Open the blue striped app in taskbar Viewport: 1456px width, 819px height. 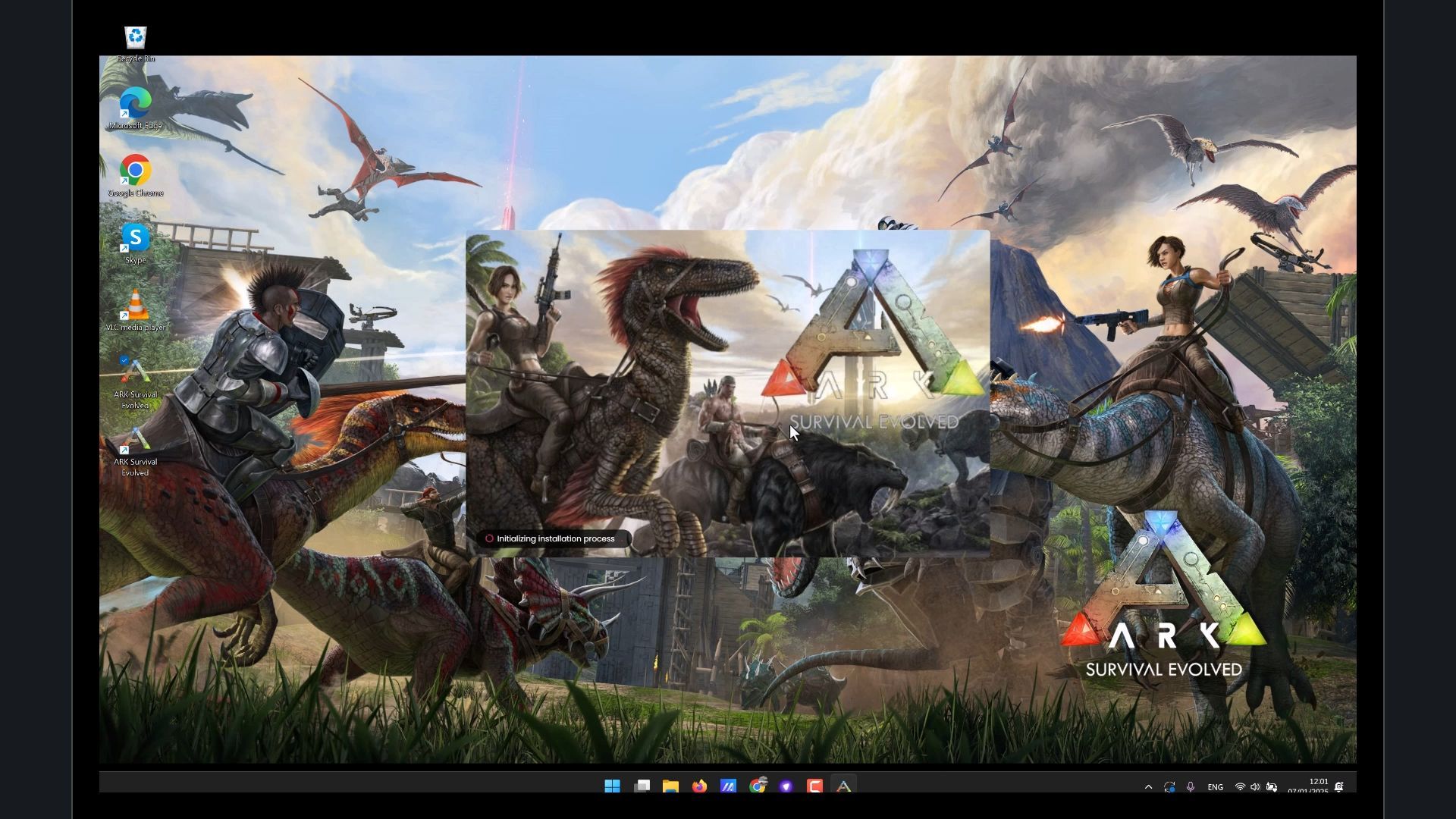click(728, 786)
